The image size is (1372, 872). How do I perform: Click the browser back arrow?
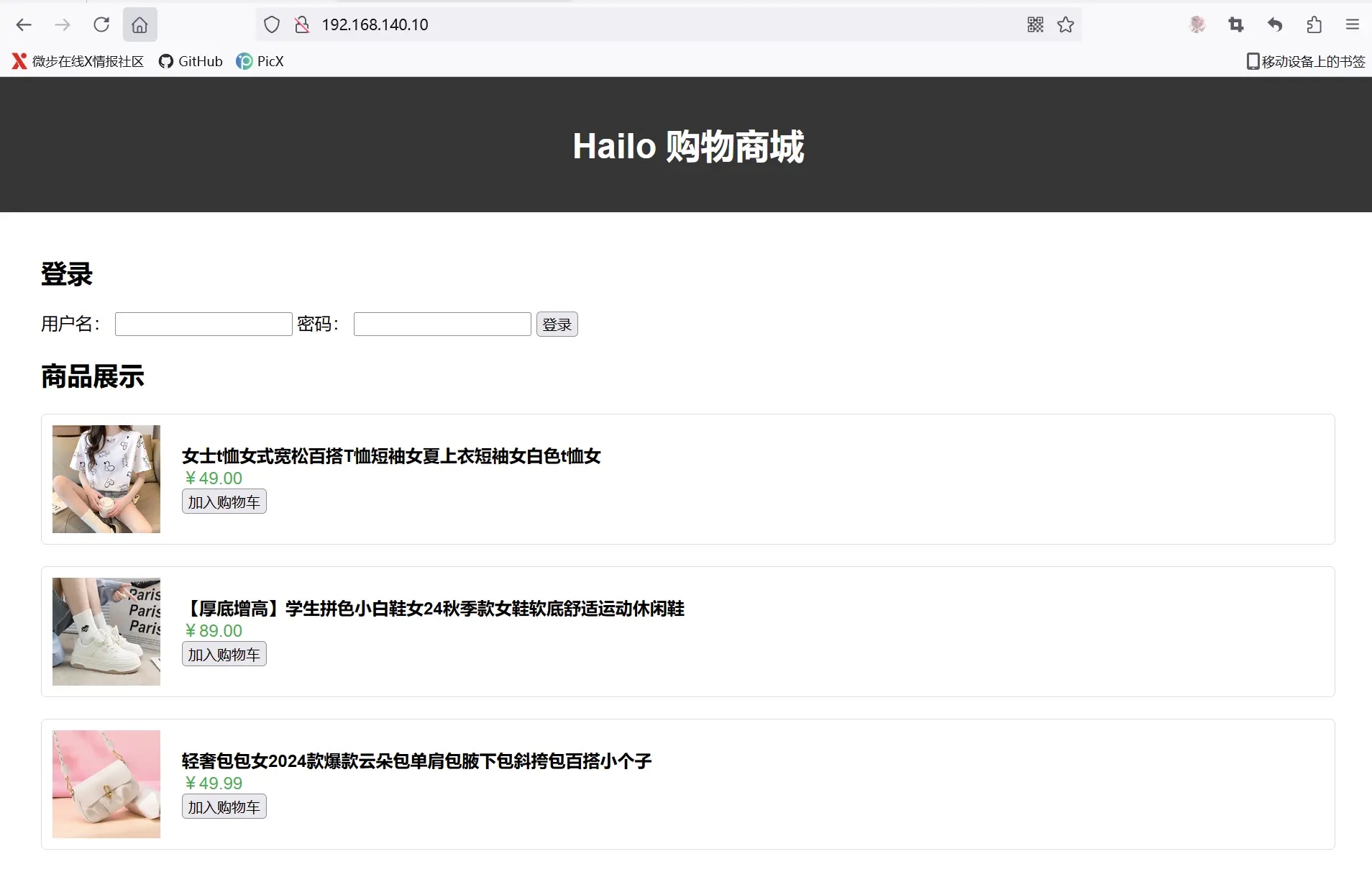coord(24,24)
